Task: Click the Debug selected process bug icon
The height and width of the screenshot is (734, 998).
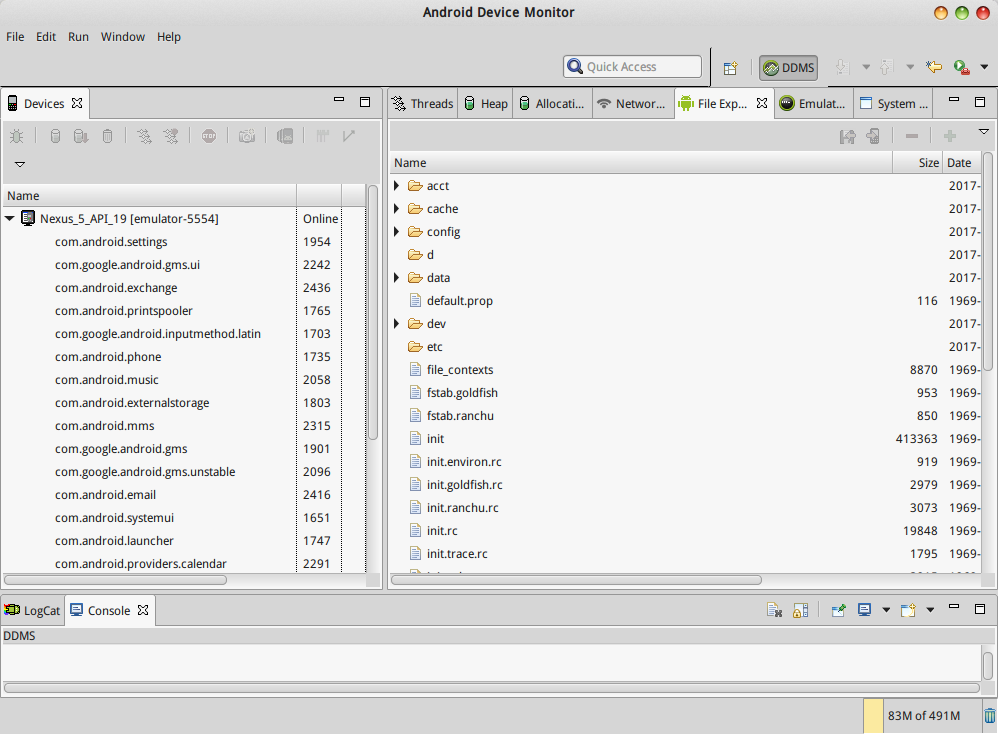Action: [17, 136]
